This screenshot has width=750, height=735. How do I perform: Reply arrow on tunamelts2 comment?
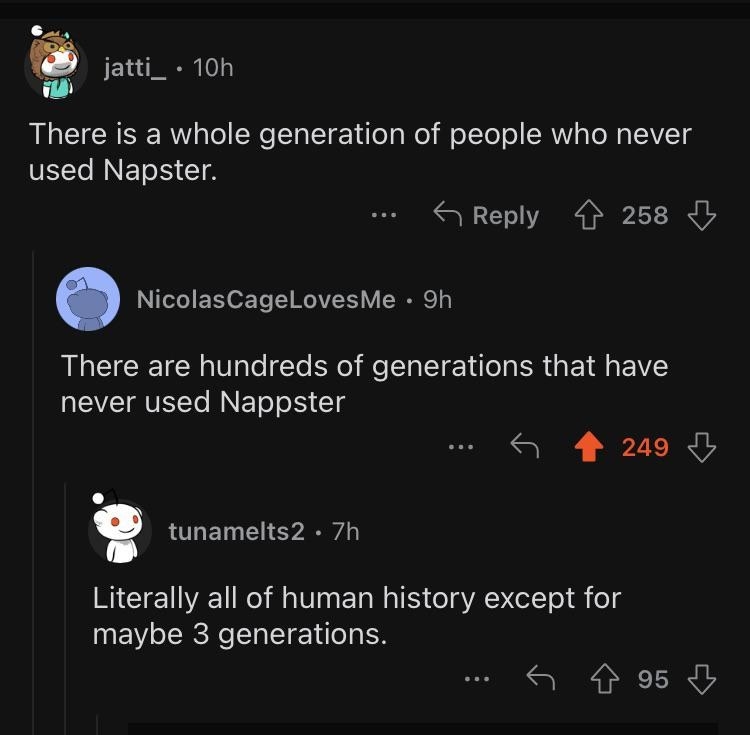[x=540, y=679]
